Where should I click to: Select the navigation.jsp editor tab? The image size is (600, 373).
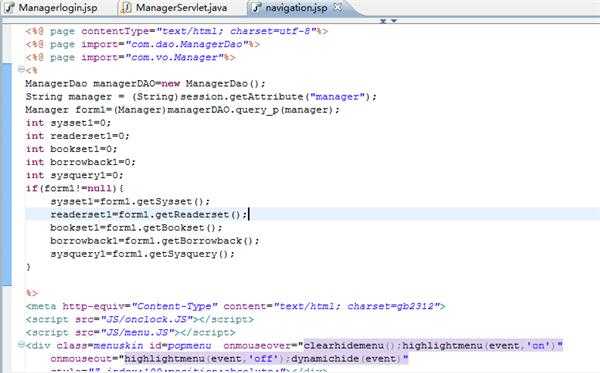coord(296,8)
